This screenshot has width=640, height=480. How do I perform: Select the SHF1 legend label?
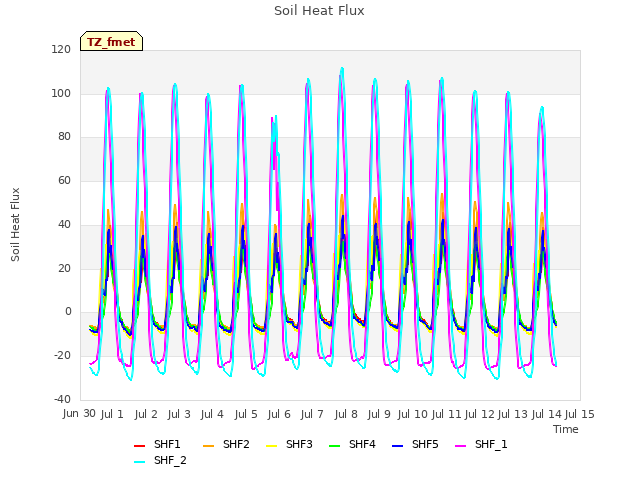pyautogui.click(x=167, y=444)
